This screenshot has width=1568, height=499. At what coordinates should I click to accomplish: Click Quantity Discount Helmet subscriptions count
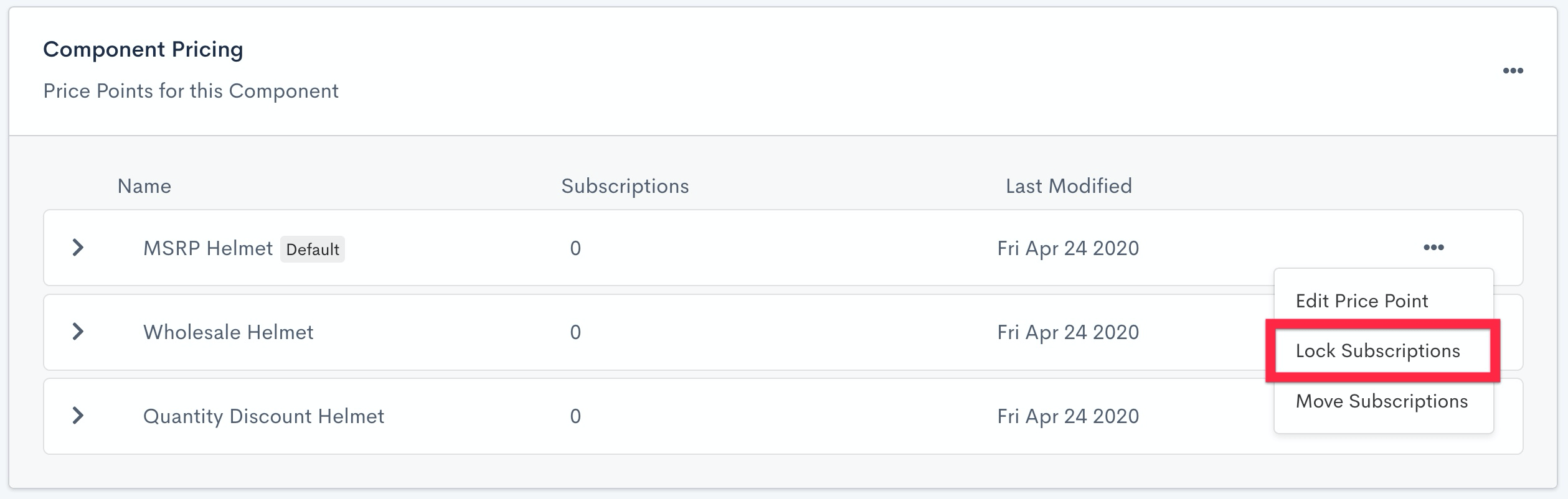tap(575, 416)
